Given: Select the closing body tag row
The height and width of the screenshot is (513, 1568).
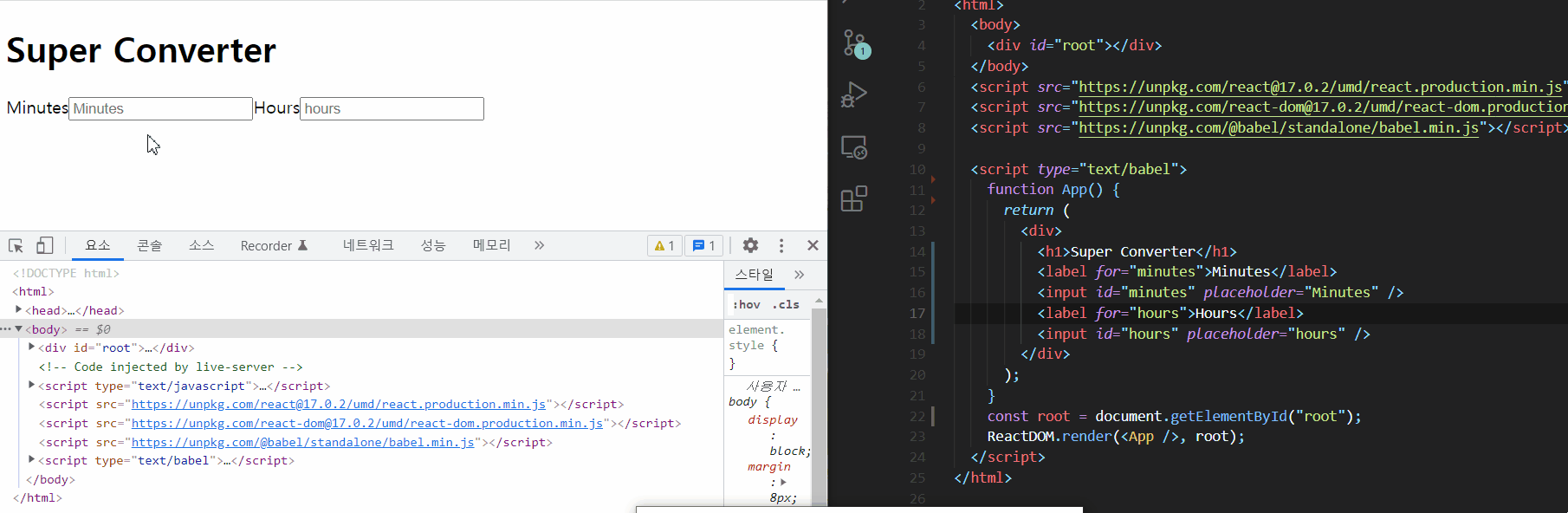Looking at the screenshot, I should click(50, 479).
